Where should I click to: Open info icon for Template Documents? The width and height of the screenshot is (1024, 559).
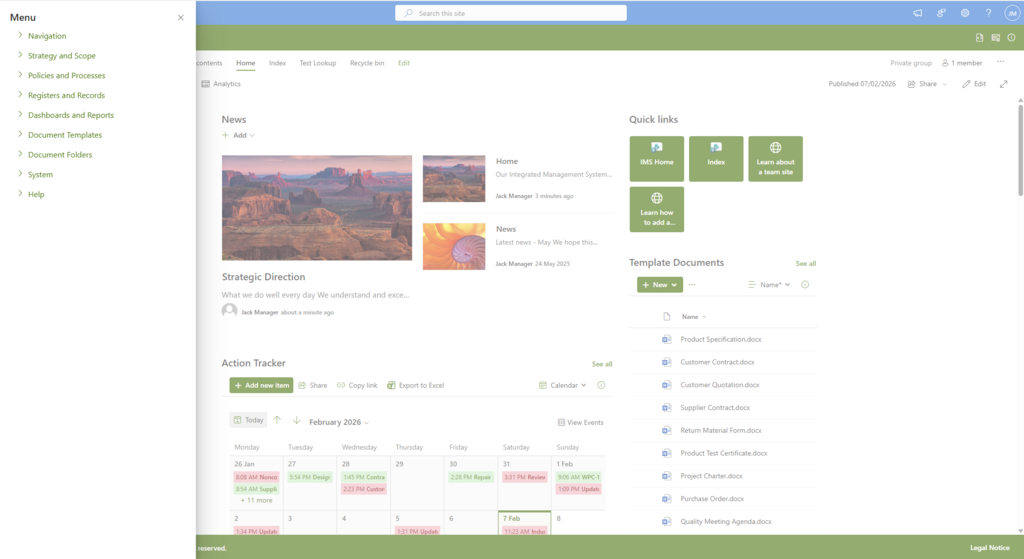click(805, 285)
